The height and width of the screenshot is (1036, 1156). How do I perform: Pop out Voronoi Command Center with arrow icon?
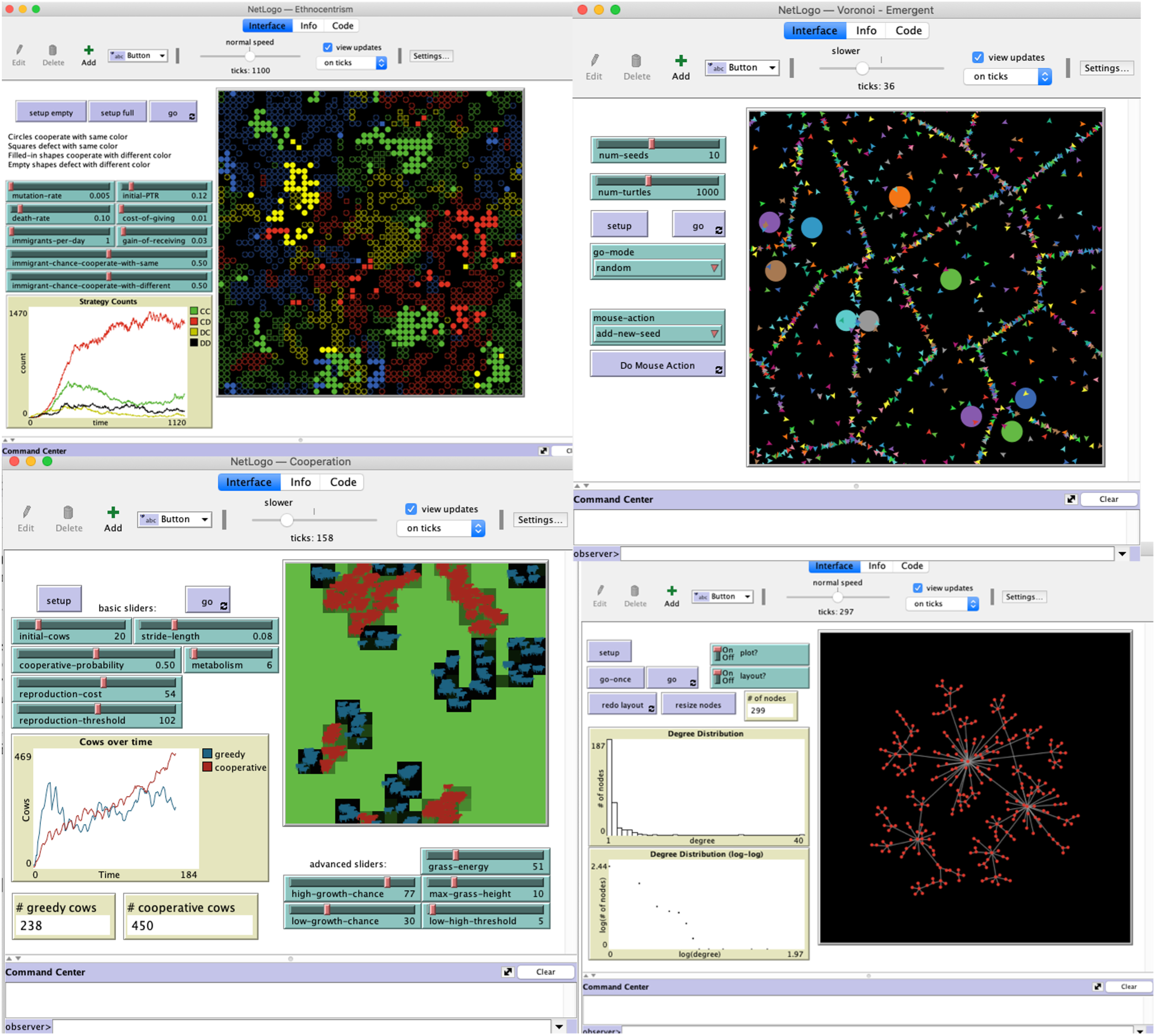(1071, 499)
